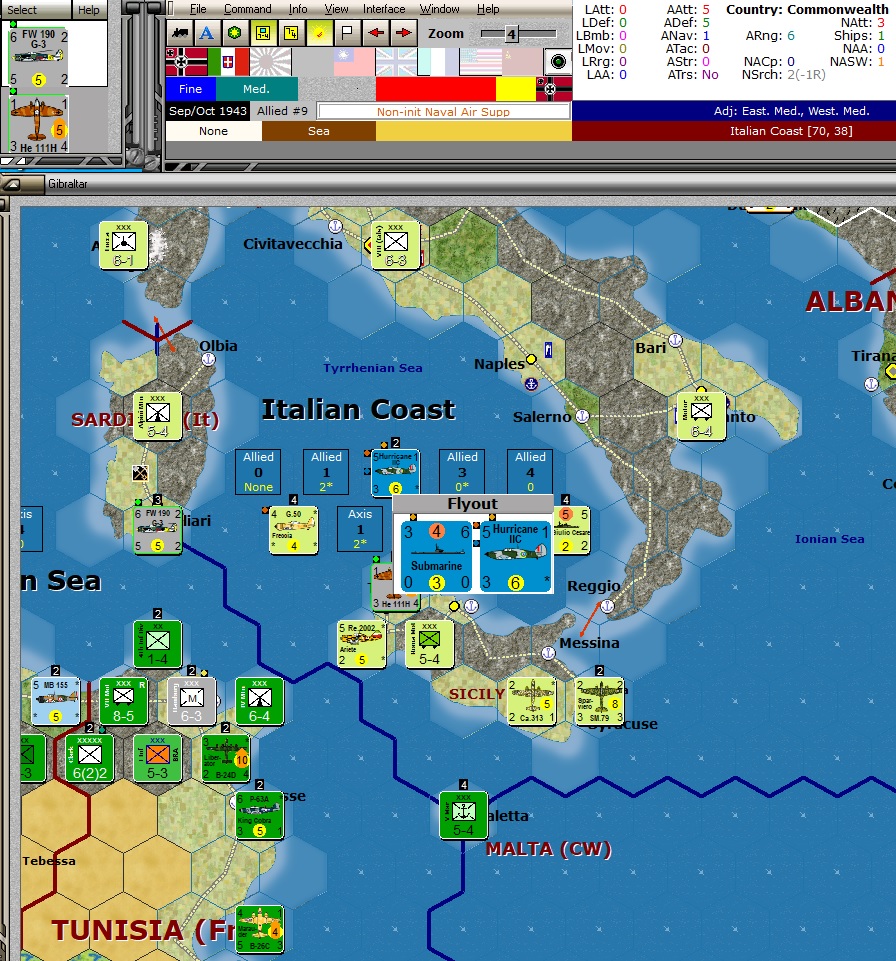This screenshot has width=896, height=961.
Task: Click the flag-planting marker icon
Action: point(345,33)
